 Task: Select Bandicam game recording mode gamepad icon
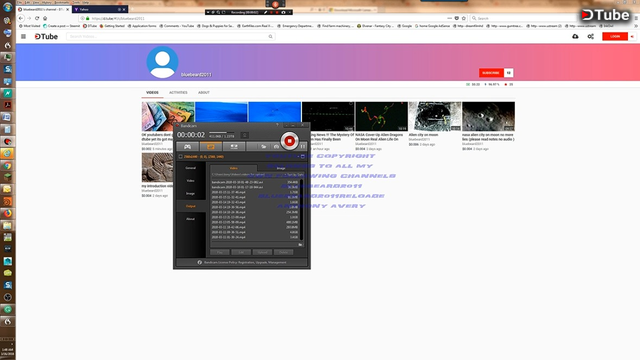click(x=187, y=147)
